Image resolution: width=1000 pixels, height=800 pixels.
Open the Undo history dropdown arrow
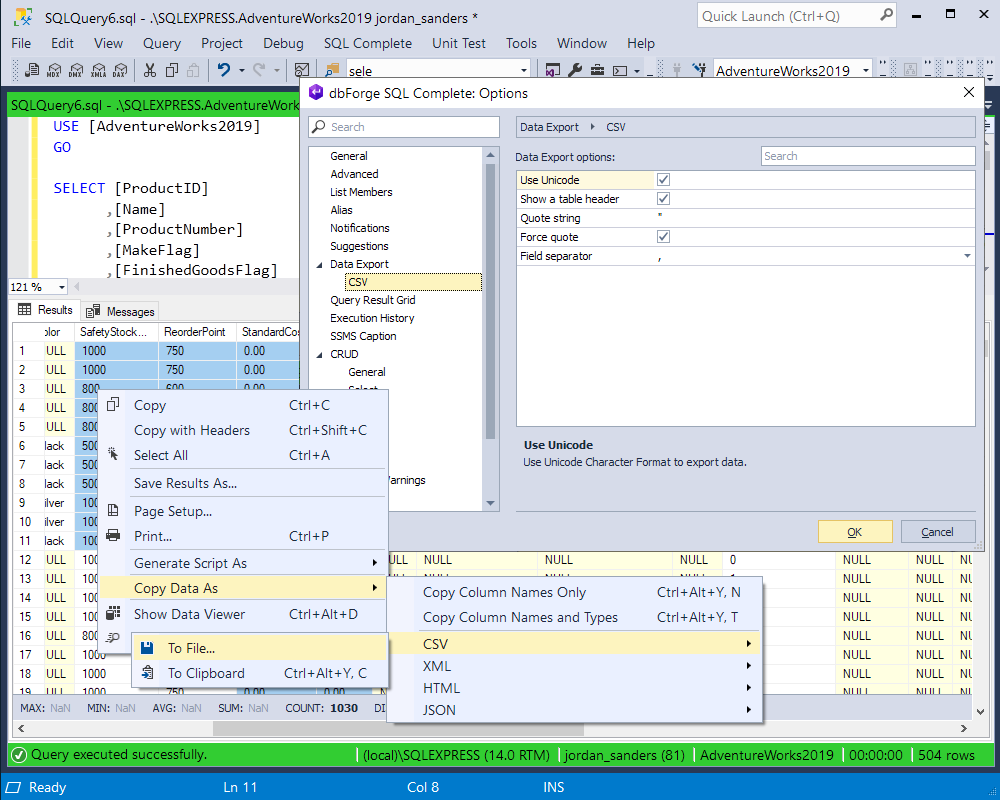(242, 70)
